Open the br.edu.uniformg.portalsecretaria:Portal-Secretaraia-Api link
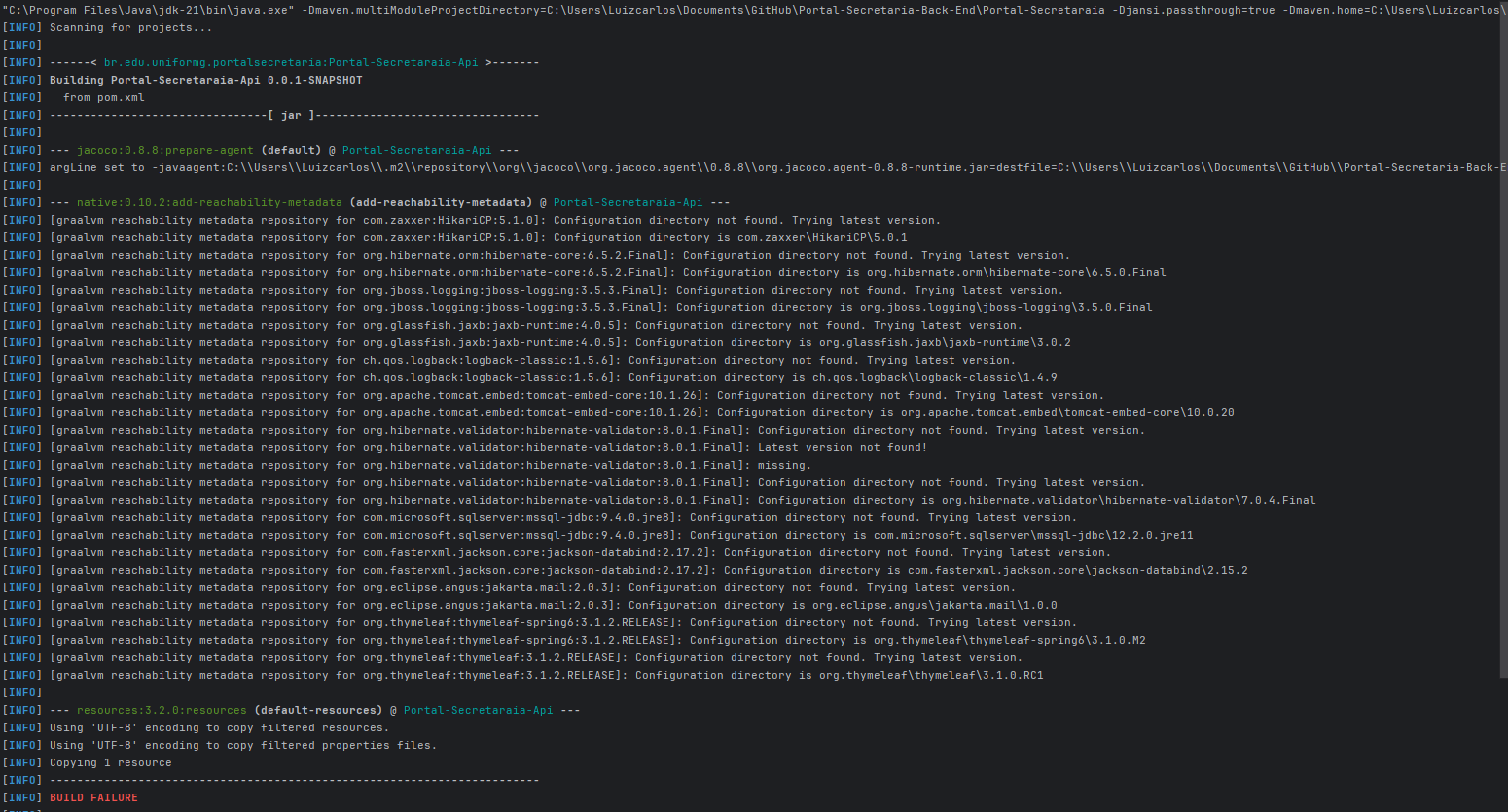 pyautogui.click(x=291, y=62)
